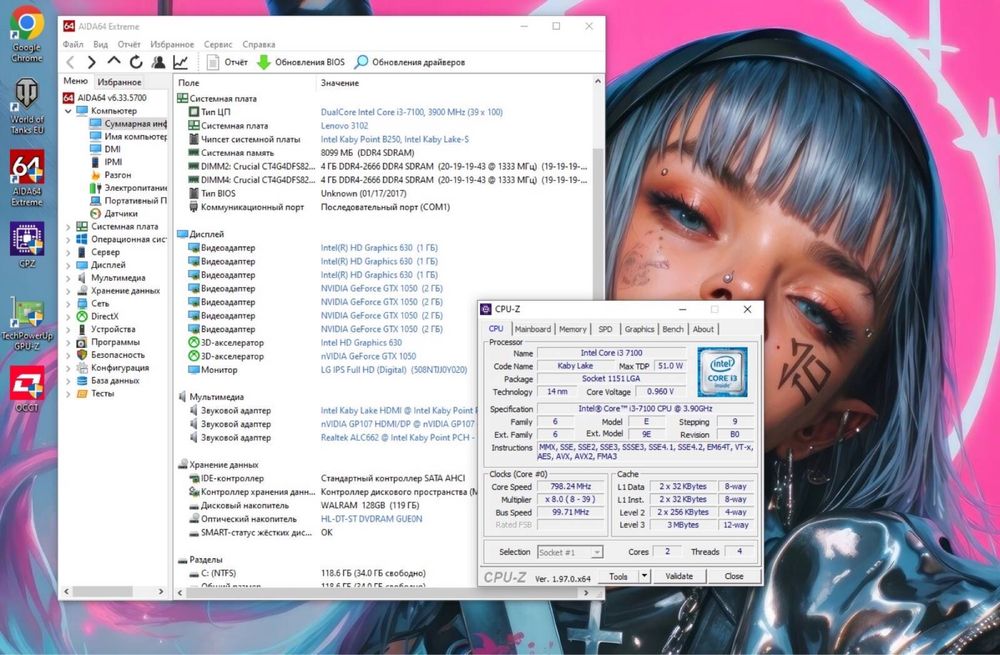Expand the Операционная система tree node
Image resolution: width=1000 pixels, height=655 pixels.
68,239
